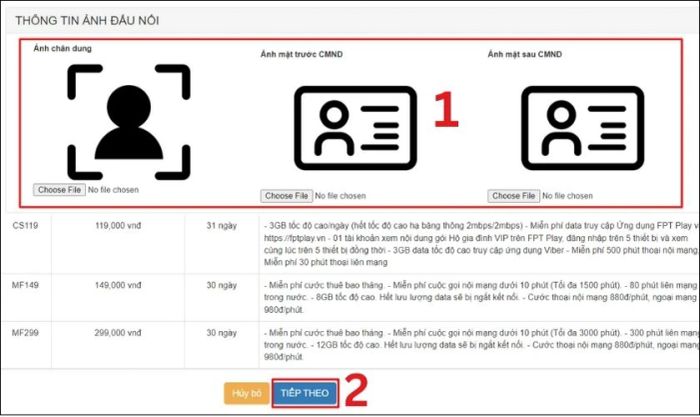700x417 pixels.
Task: Click No file chosen beside back CMND upload
Action: (567, 196)
